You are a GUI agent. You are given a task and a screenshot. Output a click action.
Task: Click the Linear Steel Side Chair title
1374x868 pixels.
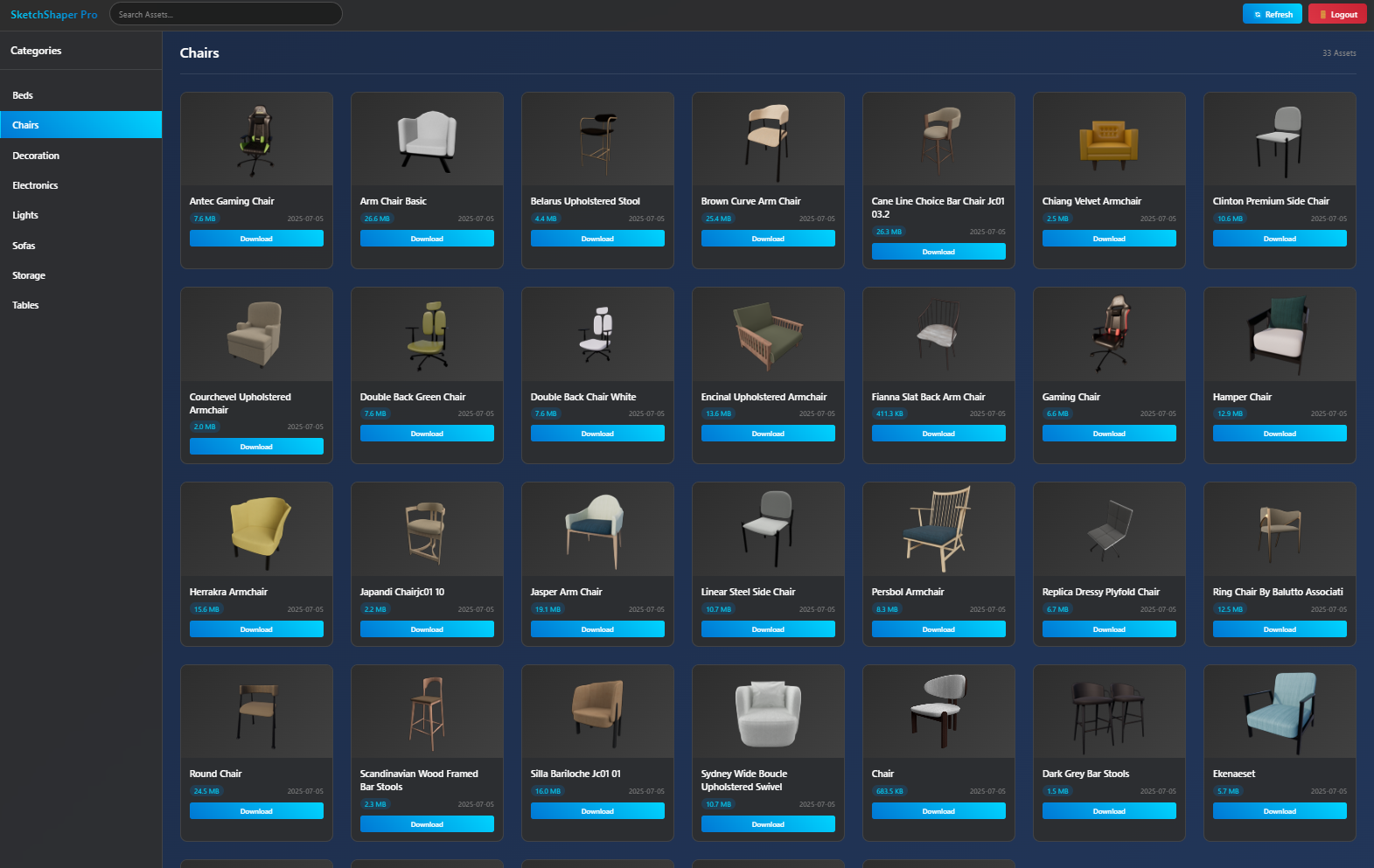748,592
